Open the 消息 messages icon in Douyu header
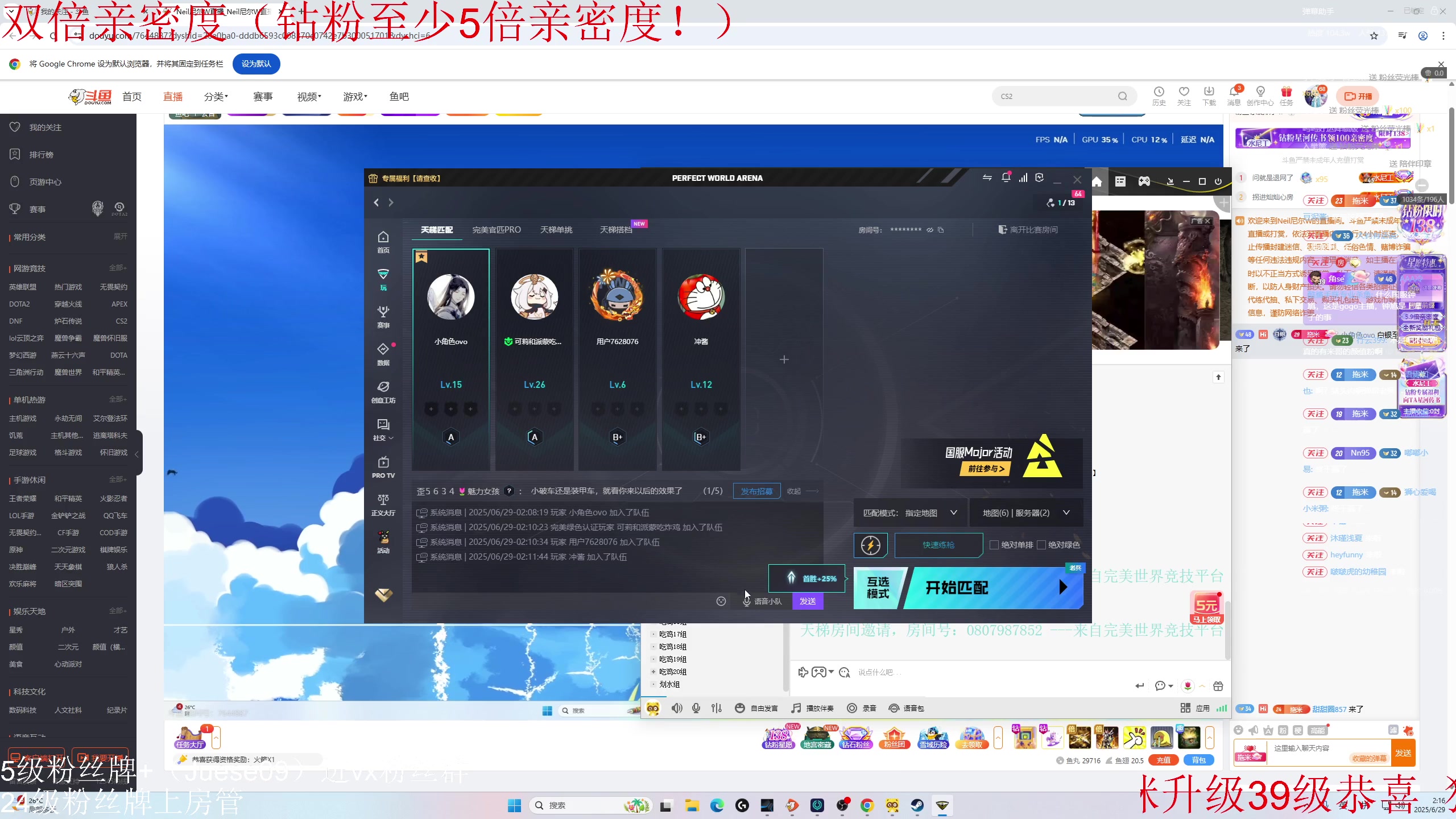The height and width of the screenshot is (819, 1456). pos(1234,96)
